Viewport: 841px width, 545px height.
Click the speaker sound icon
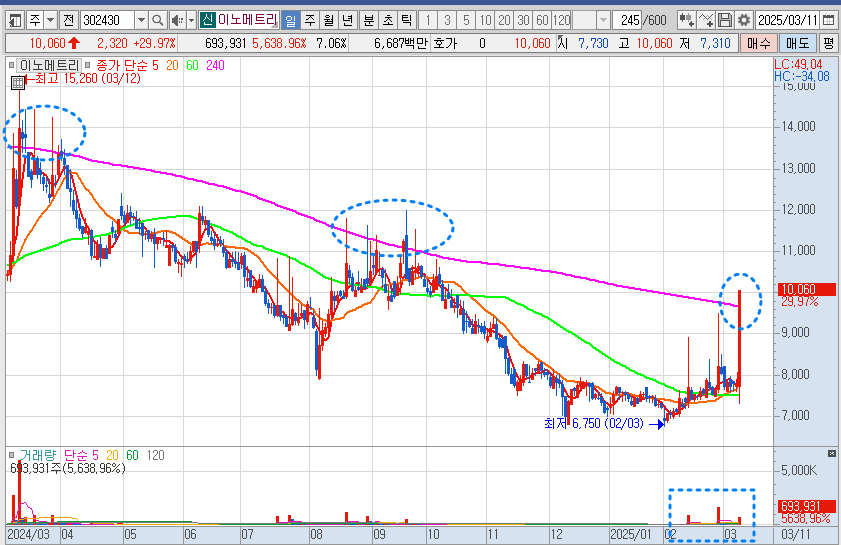tap(176, 21)
